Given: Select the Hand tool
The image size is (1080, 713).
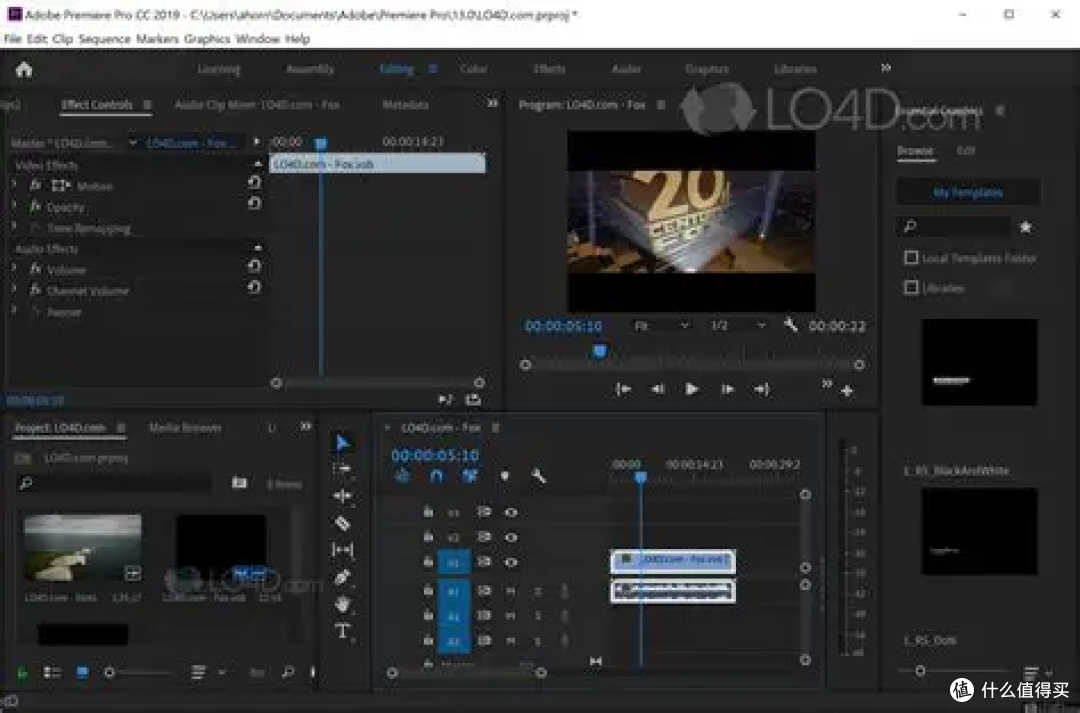Looking at the screenshot, I should click(342, 604).
